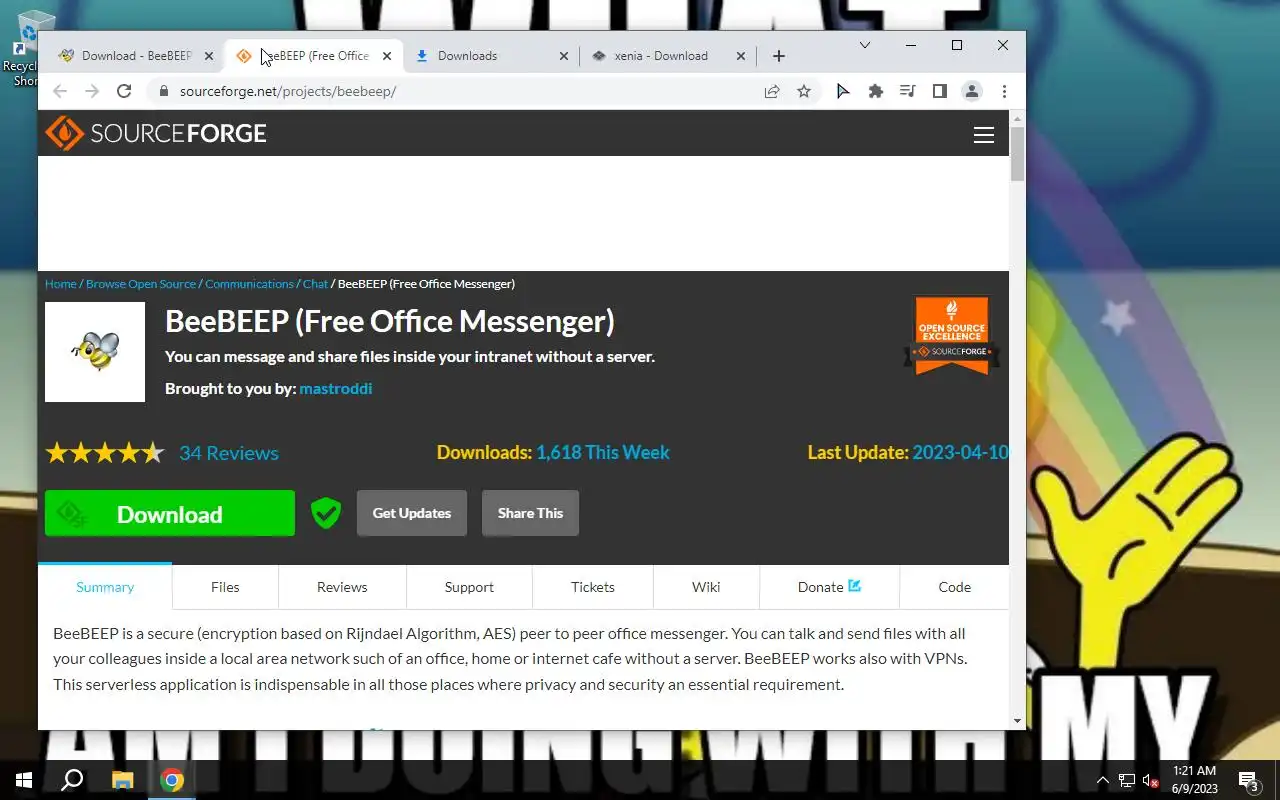Click the Share This button

click(530, 513)
